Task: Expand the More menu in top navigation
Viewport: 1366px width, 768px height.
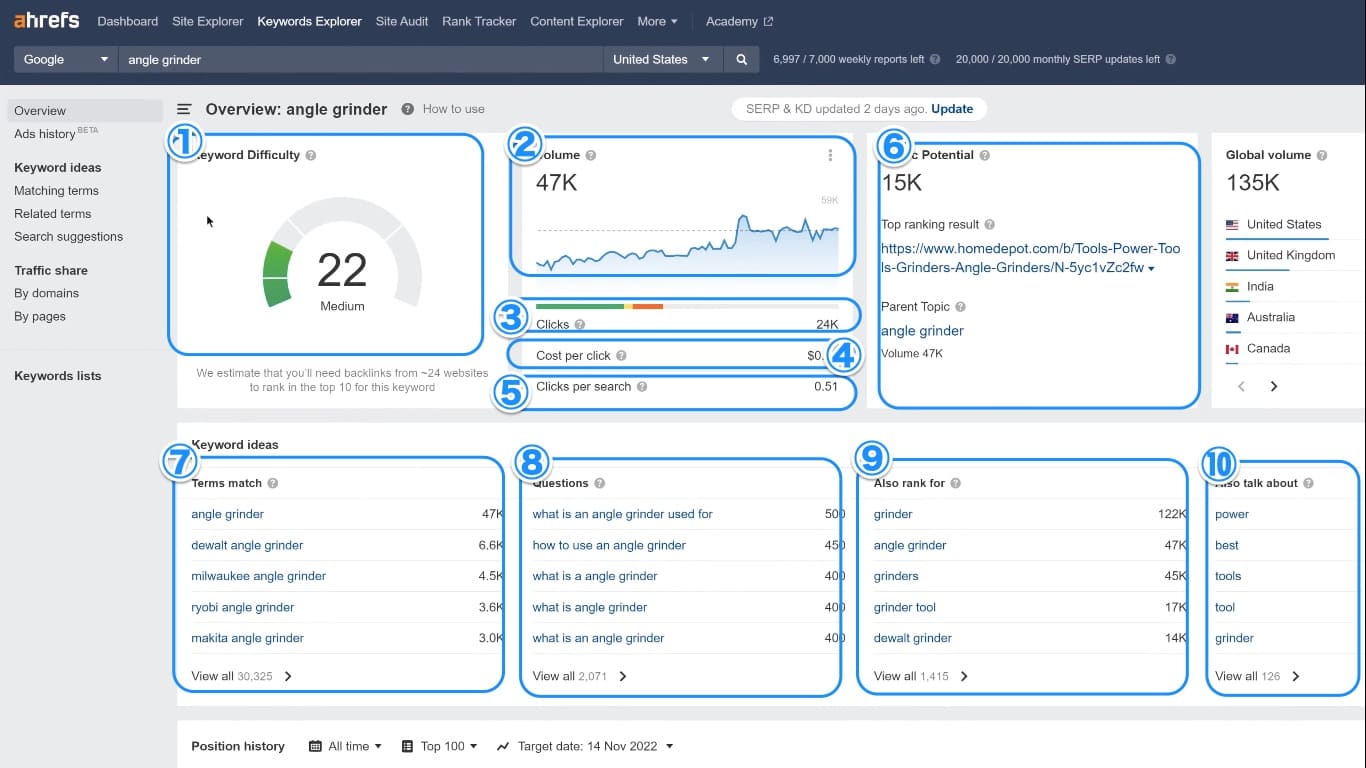Action: coord(657,21)
